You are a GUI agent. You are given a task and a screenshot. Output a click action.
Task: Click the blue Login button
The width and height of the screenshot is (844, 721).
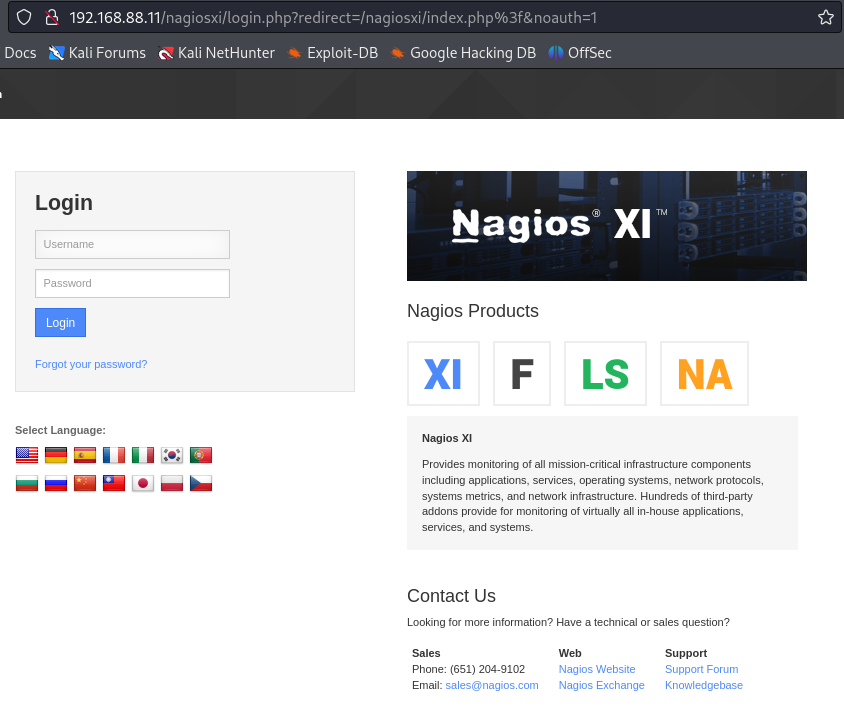pyautogui.click(x=60, y=323)
